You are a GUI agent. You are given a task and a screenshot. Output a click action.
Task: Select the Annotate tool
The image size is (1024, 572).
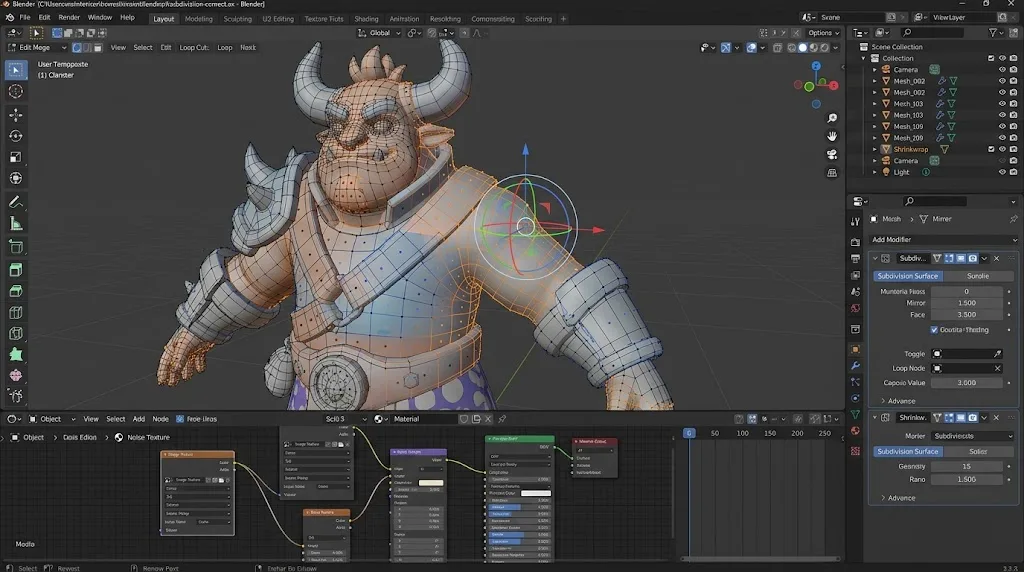(x=16, y=202)
